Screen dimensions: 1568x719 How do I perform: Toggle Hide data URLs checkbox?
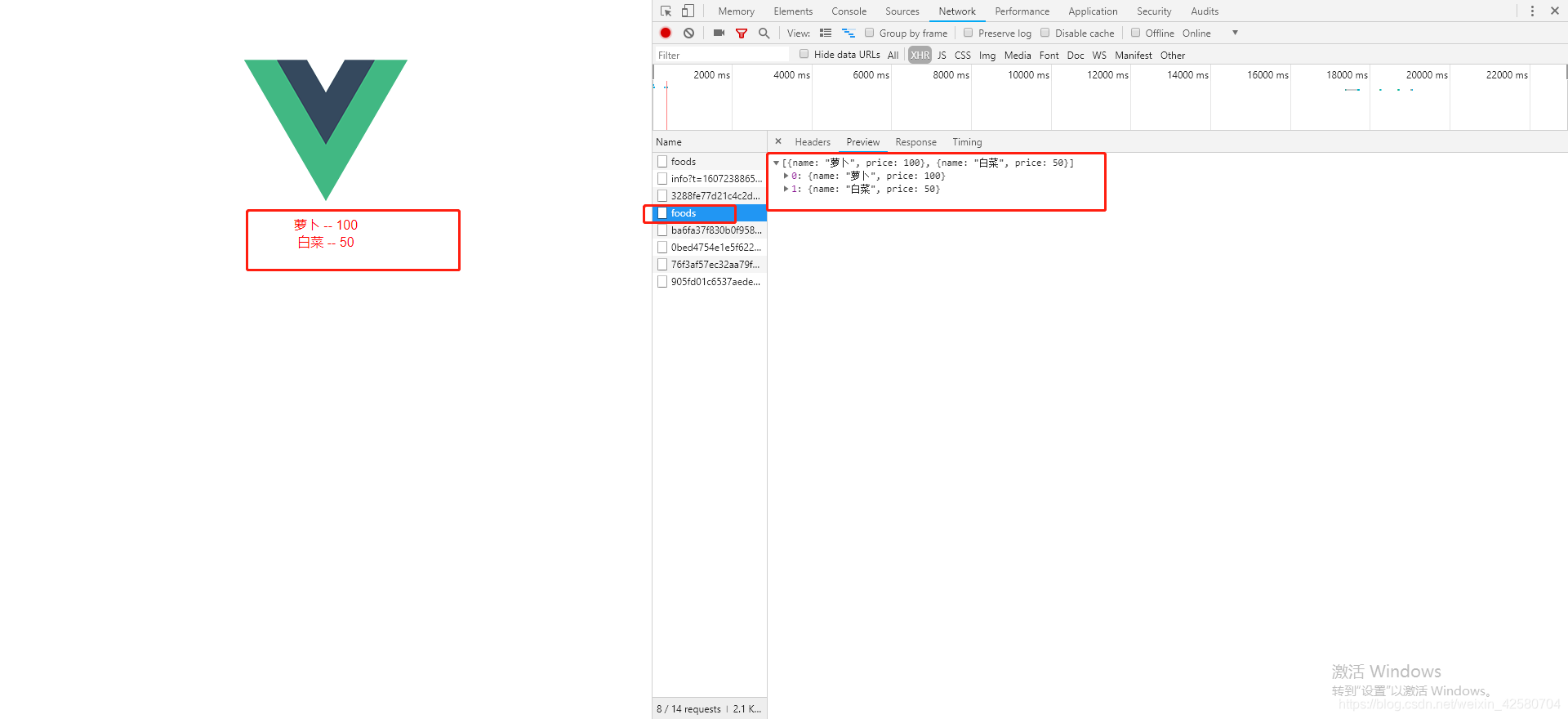(804, 54)
